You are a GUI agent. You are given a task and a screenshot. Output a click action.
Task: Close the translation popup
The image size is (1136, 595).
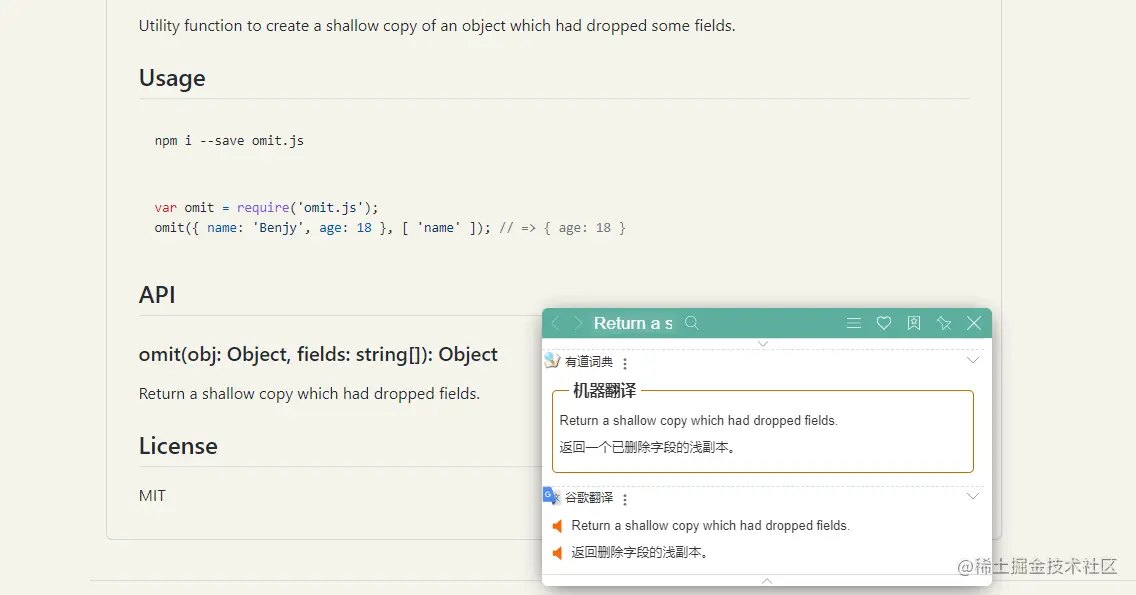[974, 323]
